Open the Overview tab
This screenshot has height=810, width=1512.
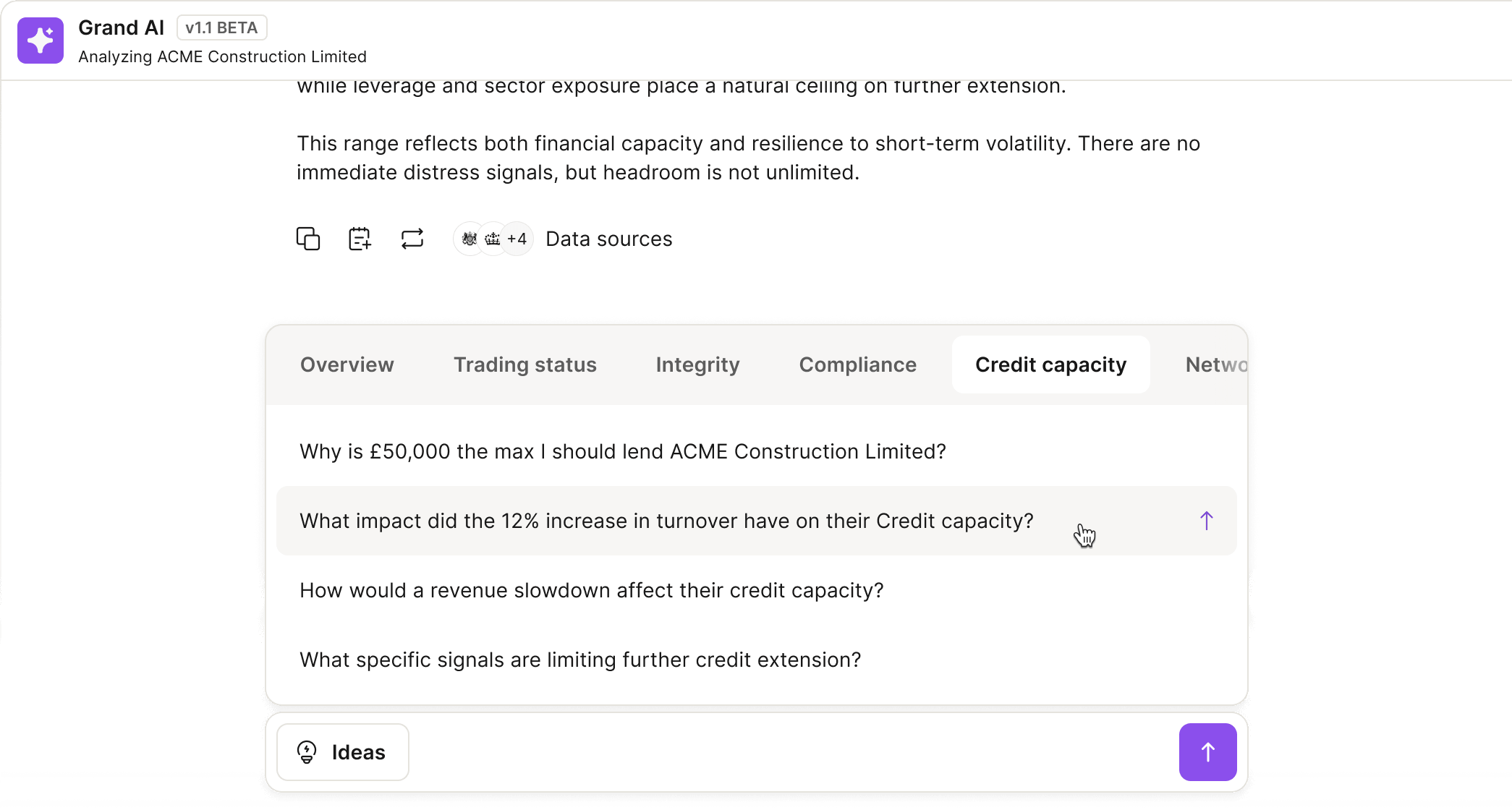coord(347,364)
